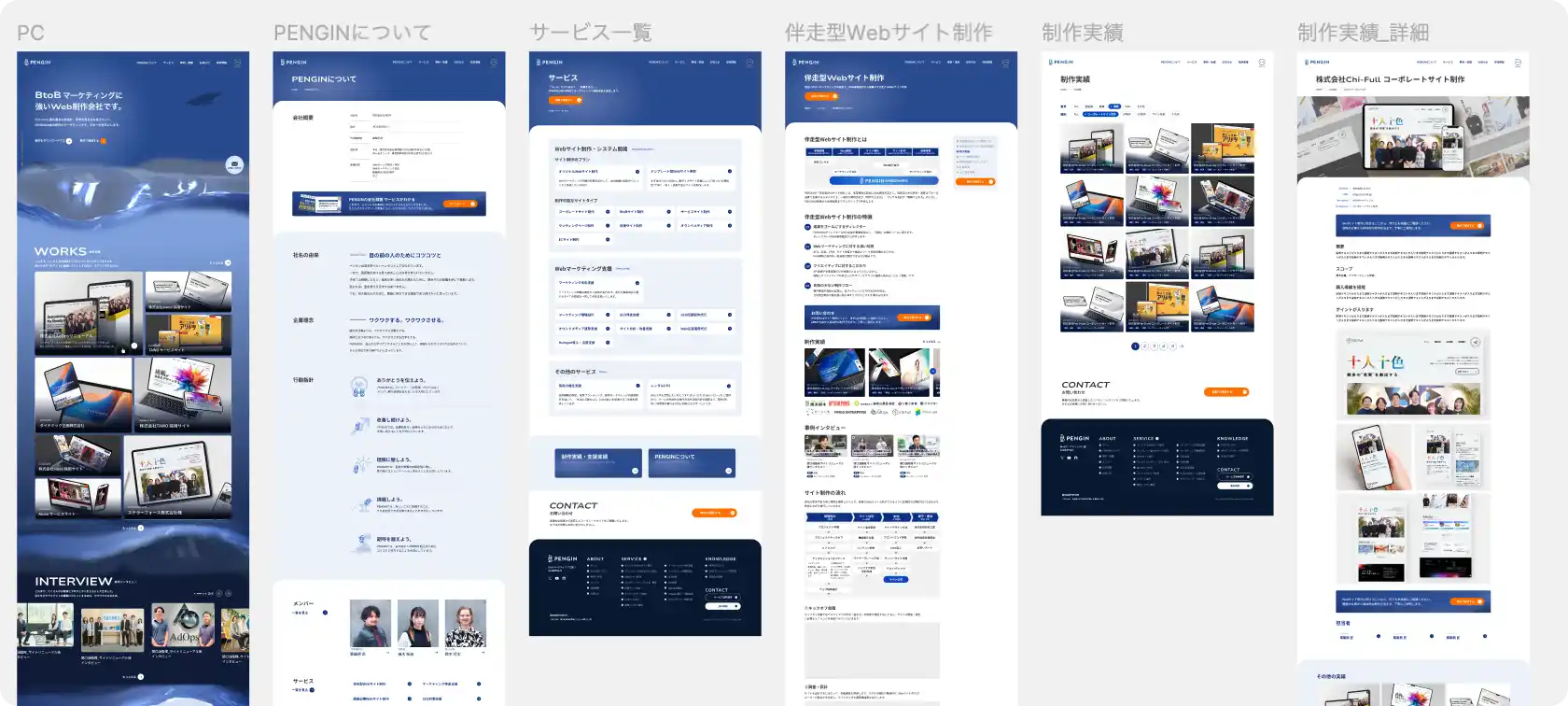Click the orange button in the サービス hero
This screenshot has width=1568, height=706.
[563, 100]
